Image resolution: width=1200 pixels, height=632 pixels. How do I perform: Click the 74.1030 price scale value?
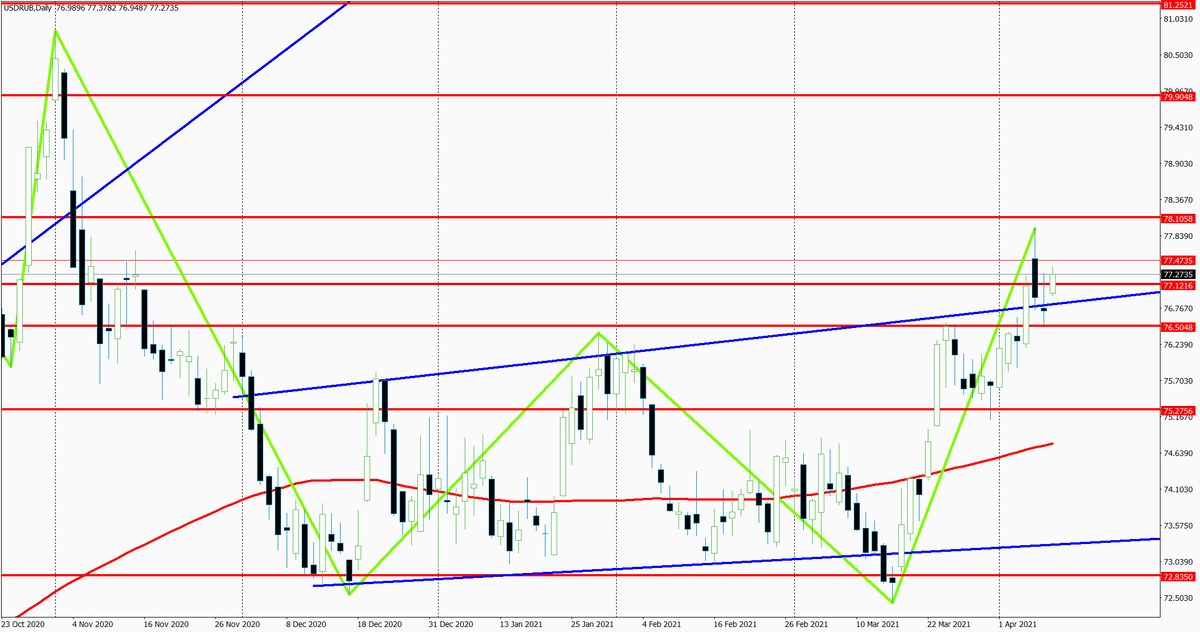tap(1179, 489)
